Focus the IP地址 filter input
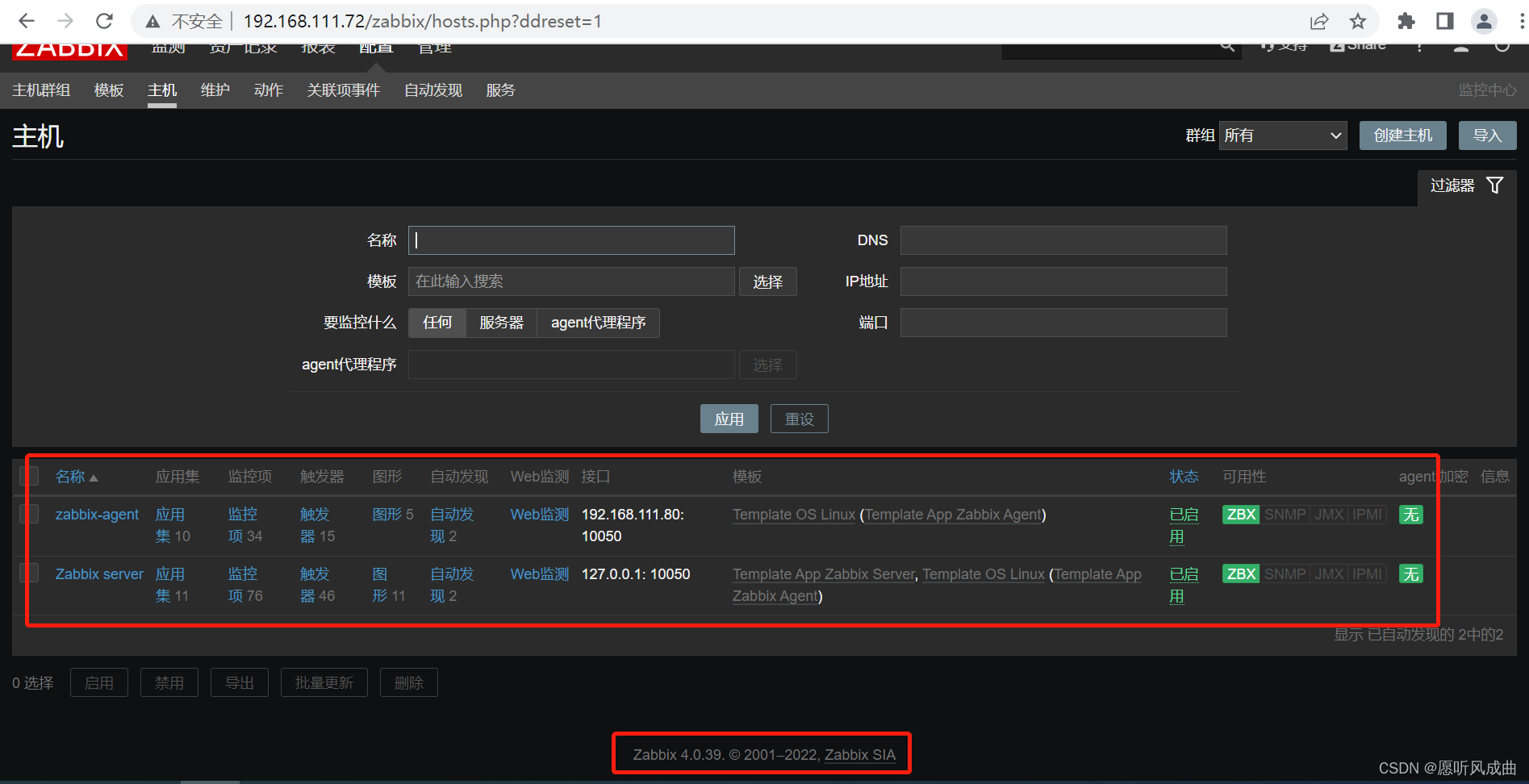 coord(1063,281)
